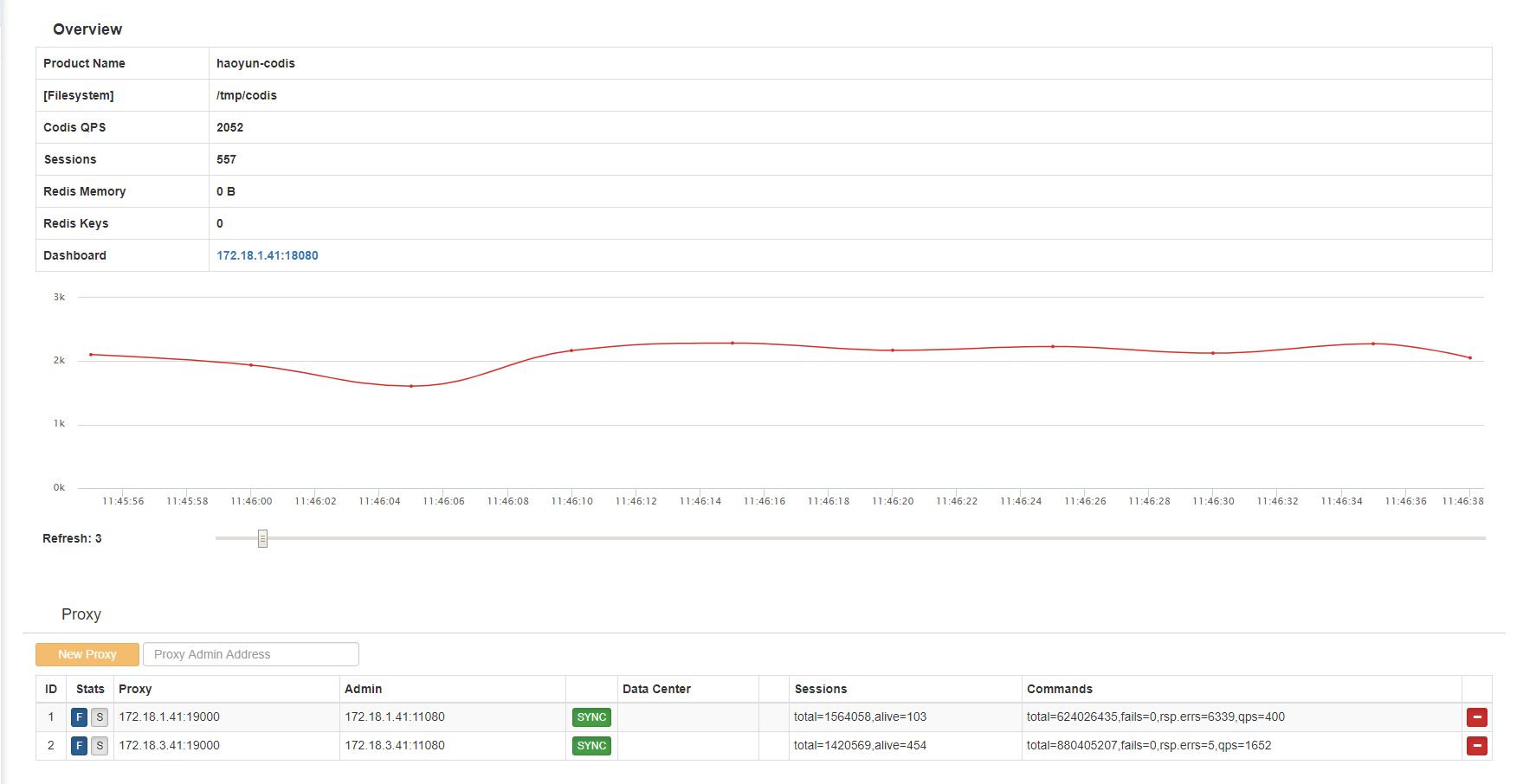Click filesystem value /tmp/codis
The height and width of the screenshot is (784, 1523).
coord(247,95)
